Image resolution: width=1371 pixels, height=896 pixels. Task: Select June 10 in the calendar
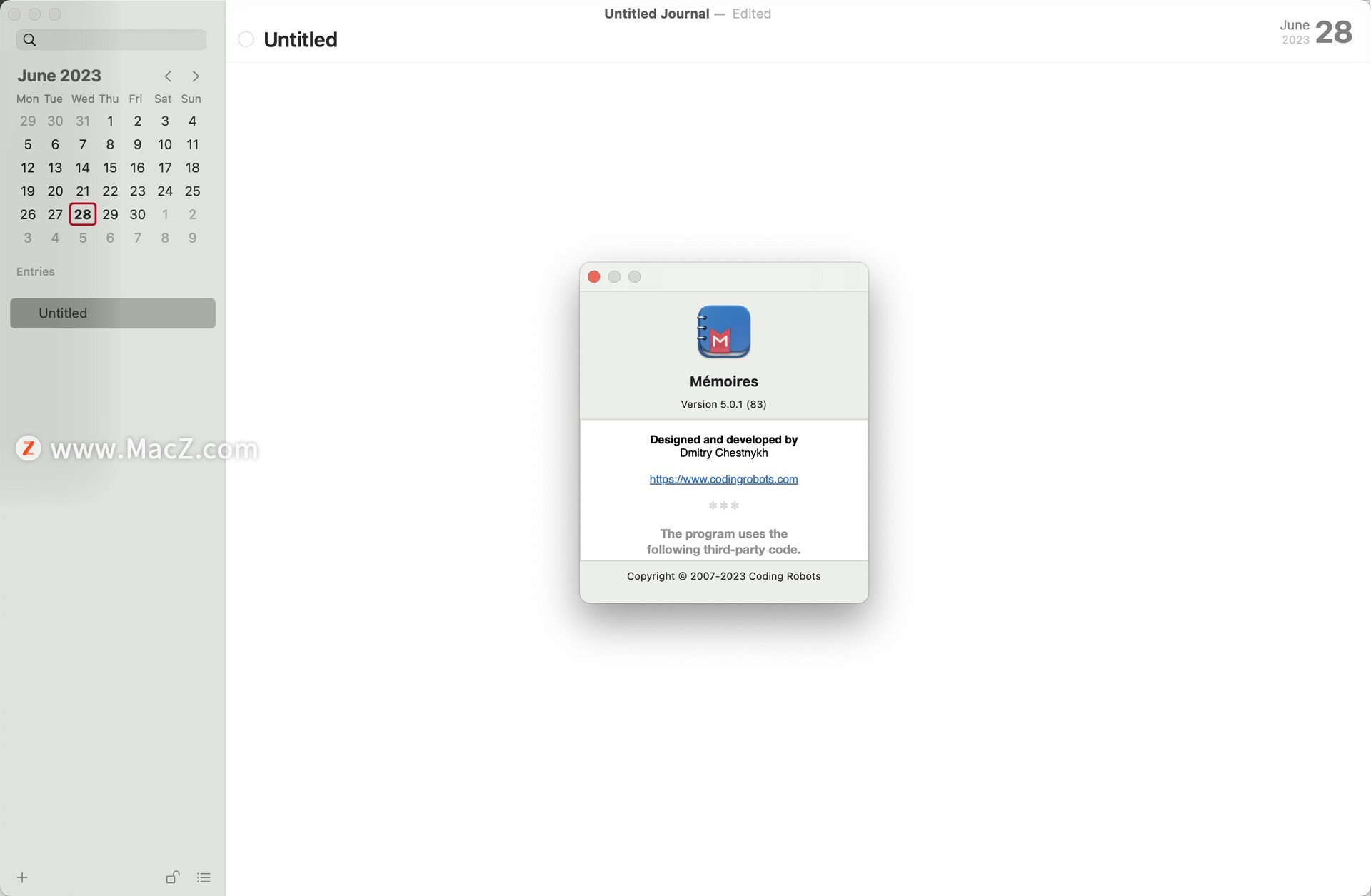(165, 145)
